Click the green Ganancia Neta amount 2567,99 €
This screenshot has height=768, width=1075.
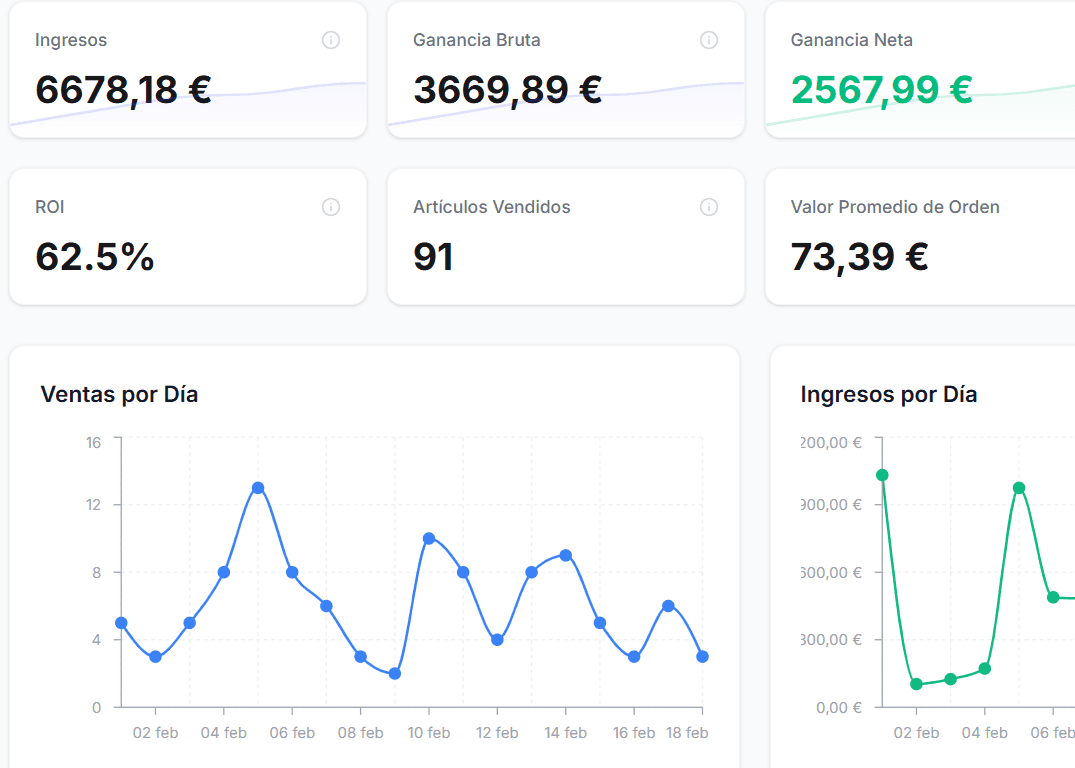pyautogui.click(x=882, y=91)
